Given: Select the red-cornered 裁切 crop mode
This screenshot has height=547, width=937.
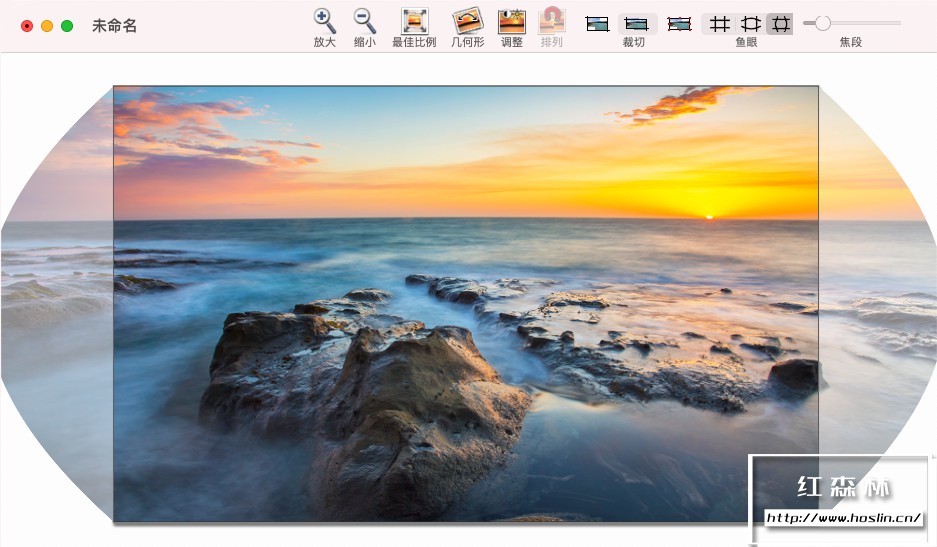Looking at the screenshot, I should pos(679,24).
